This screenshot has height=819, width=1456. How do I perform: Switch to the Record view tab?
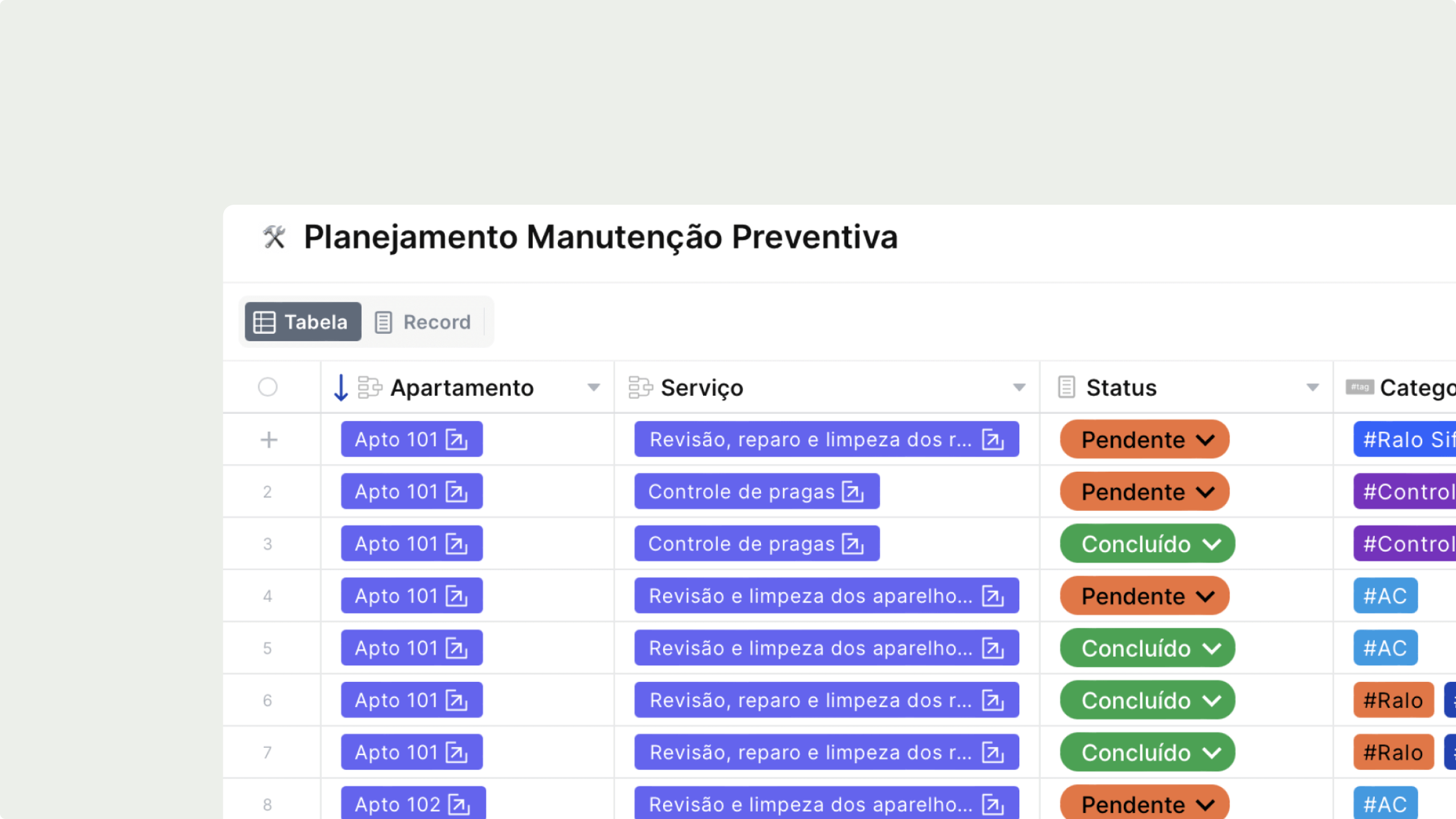[423, 322]
